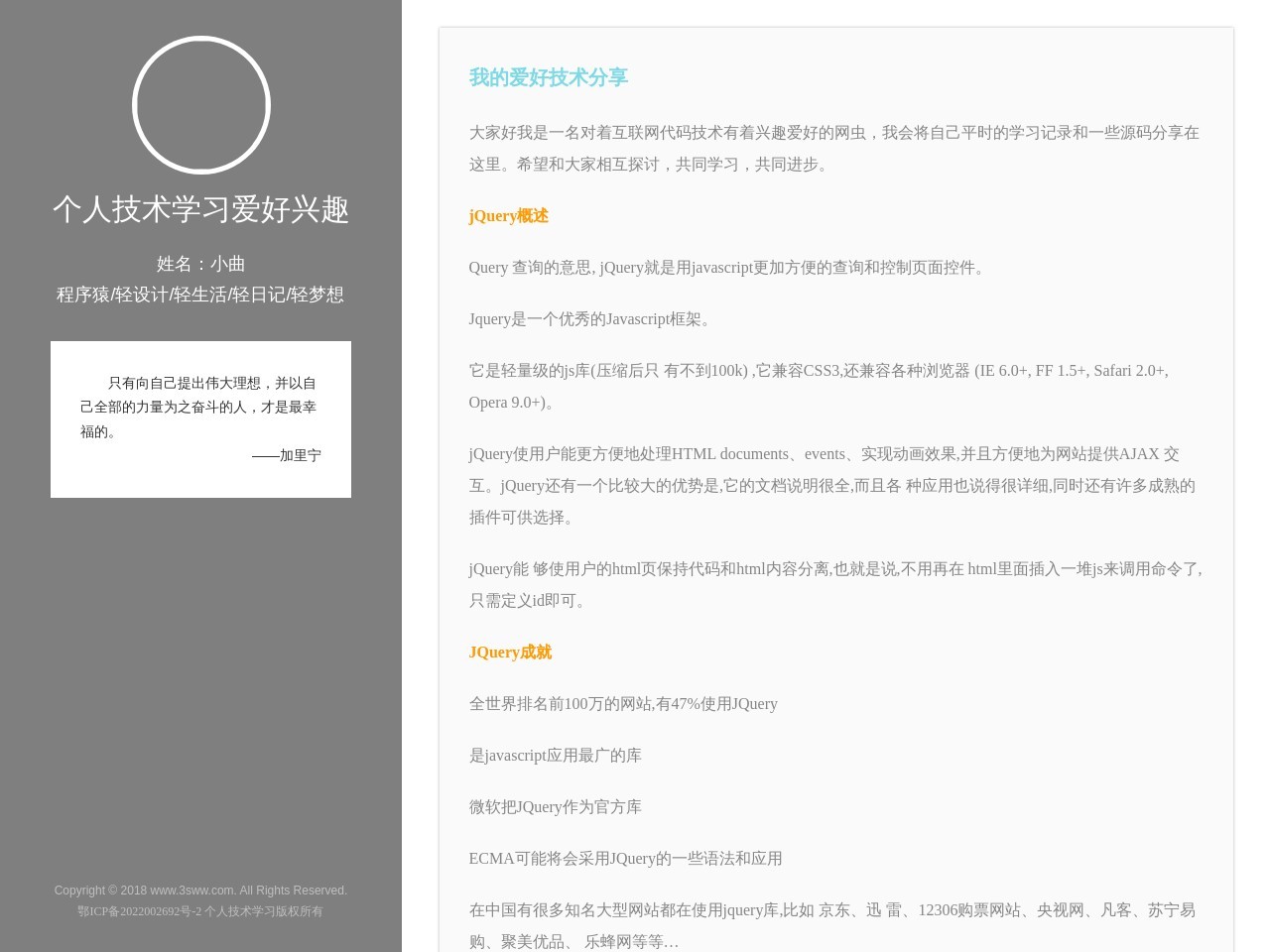Viewport: 1270px width, 952px height.
Task: Click the paragraph about AJAX 交互
Action: 833,486
